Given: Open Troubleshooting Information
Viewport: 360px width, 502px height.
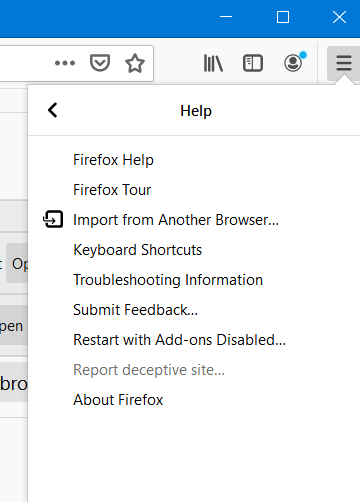Looking at the screenshot, I should click(x=168, y=280).
